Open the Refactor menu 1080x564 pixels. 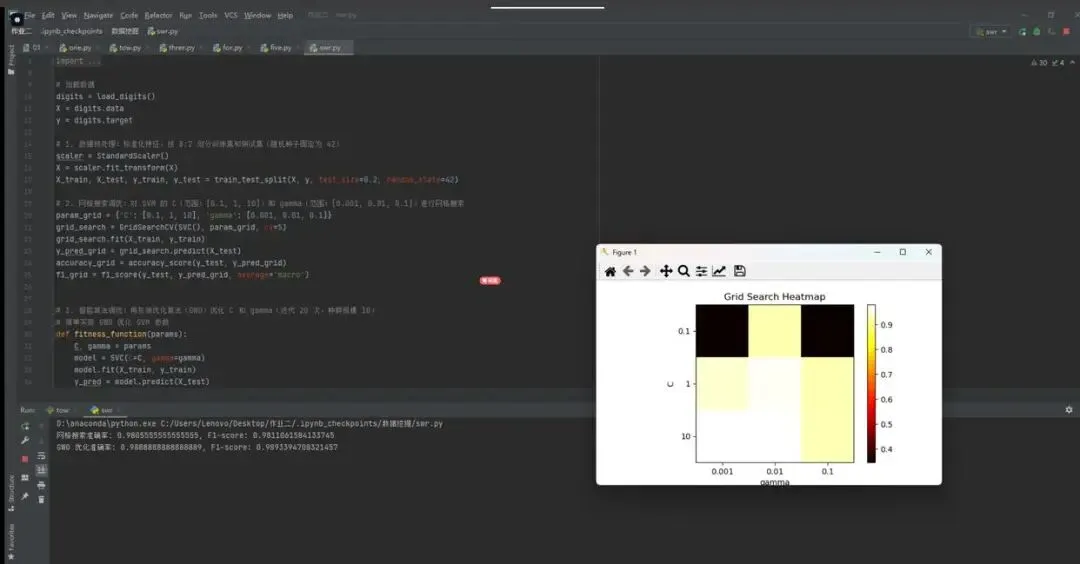(x=158, y=15)
